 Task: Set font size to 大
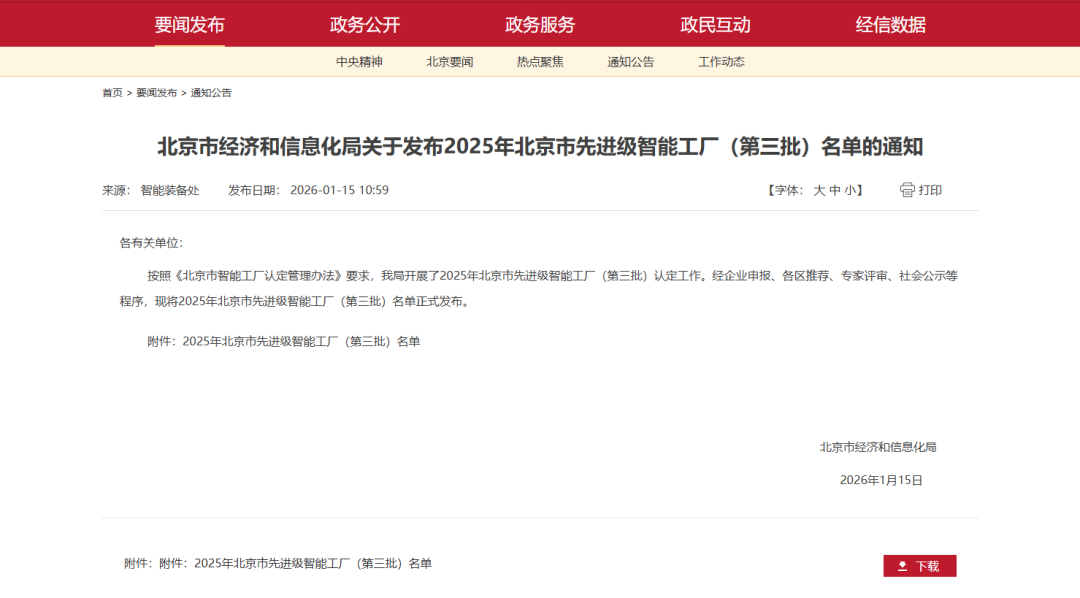(819, 190)
